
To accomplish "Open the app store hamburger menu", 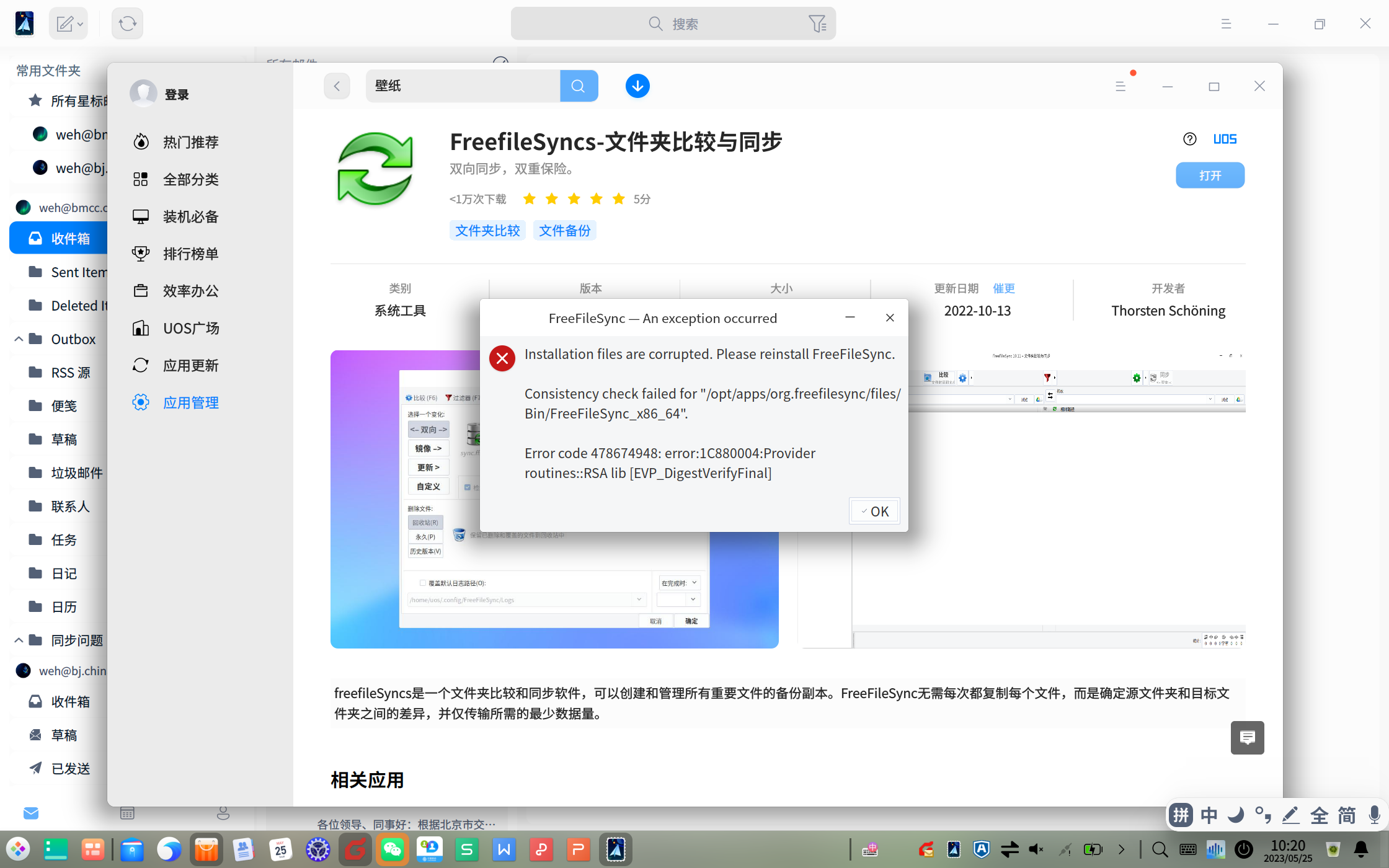I will click(x=1120, y=86).
